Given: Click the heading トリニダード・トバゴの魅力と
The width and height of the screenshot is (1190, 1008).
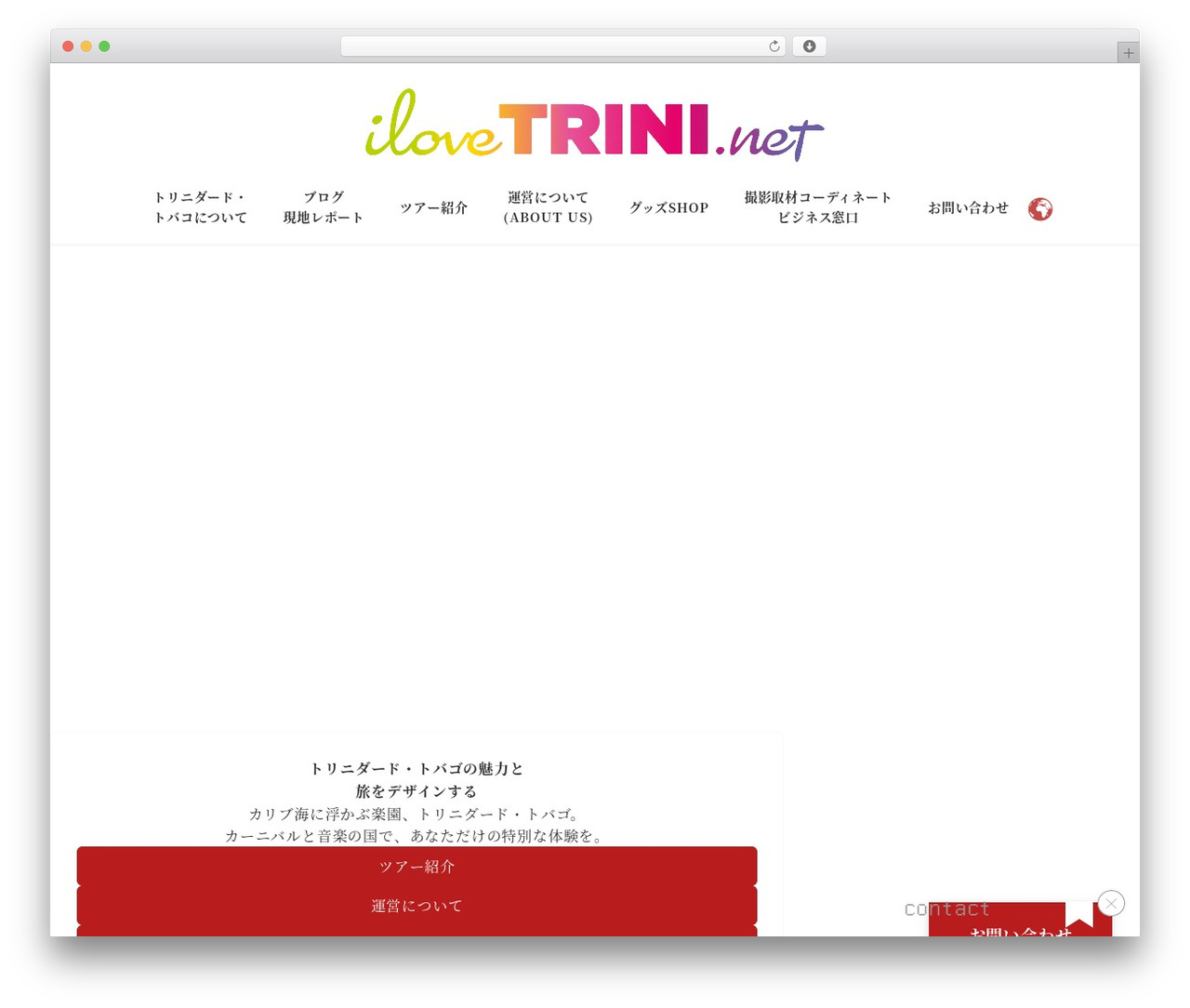Looking at the screenshot, I should point(416,768).
